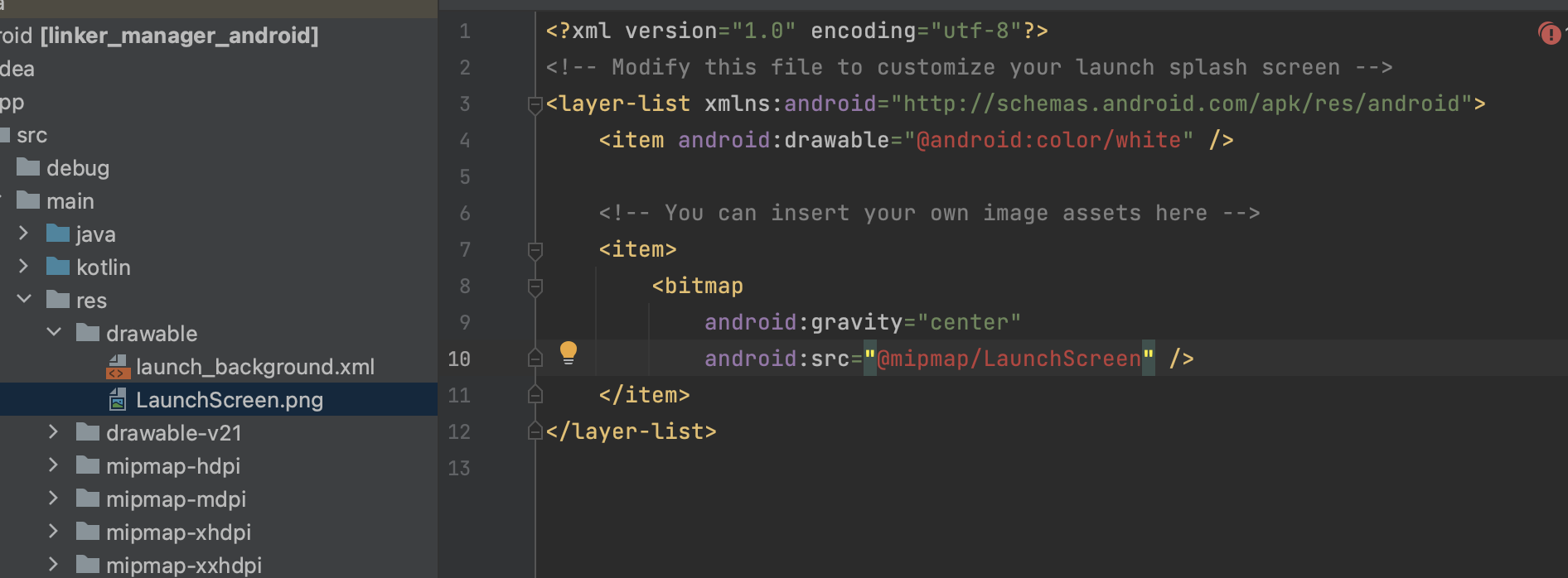The image size is (1568, 578).
Task: Fold the layer-list tag at line 3
Action: coord(535,104)
